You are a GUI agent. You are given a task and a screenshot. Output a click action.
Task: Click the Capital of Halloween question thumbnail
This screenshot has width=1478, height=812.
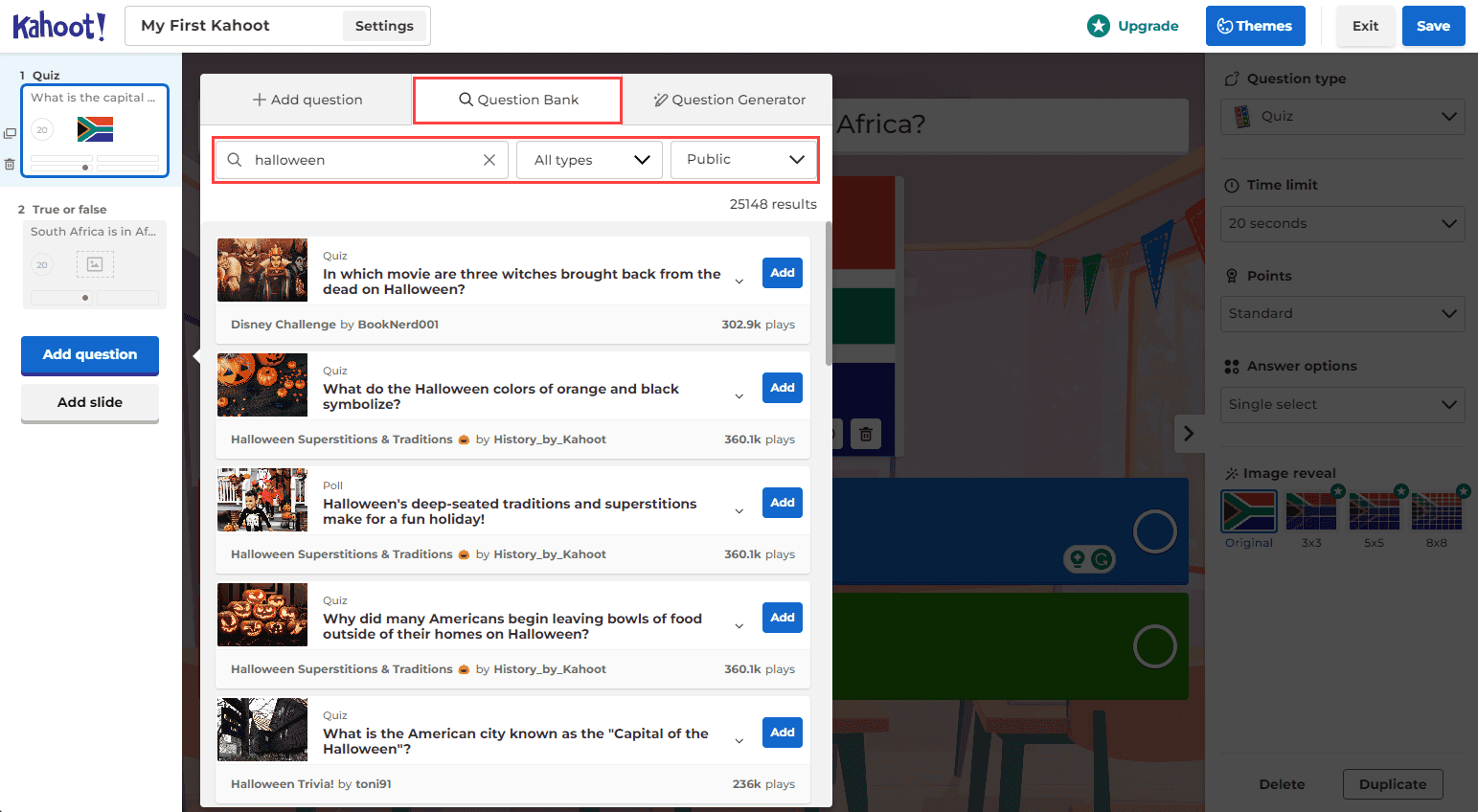click(262, 730)
